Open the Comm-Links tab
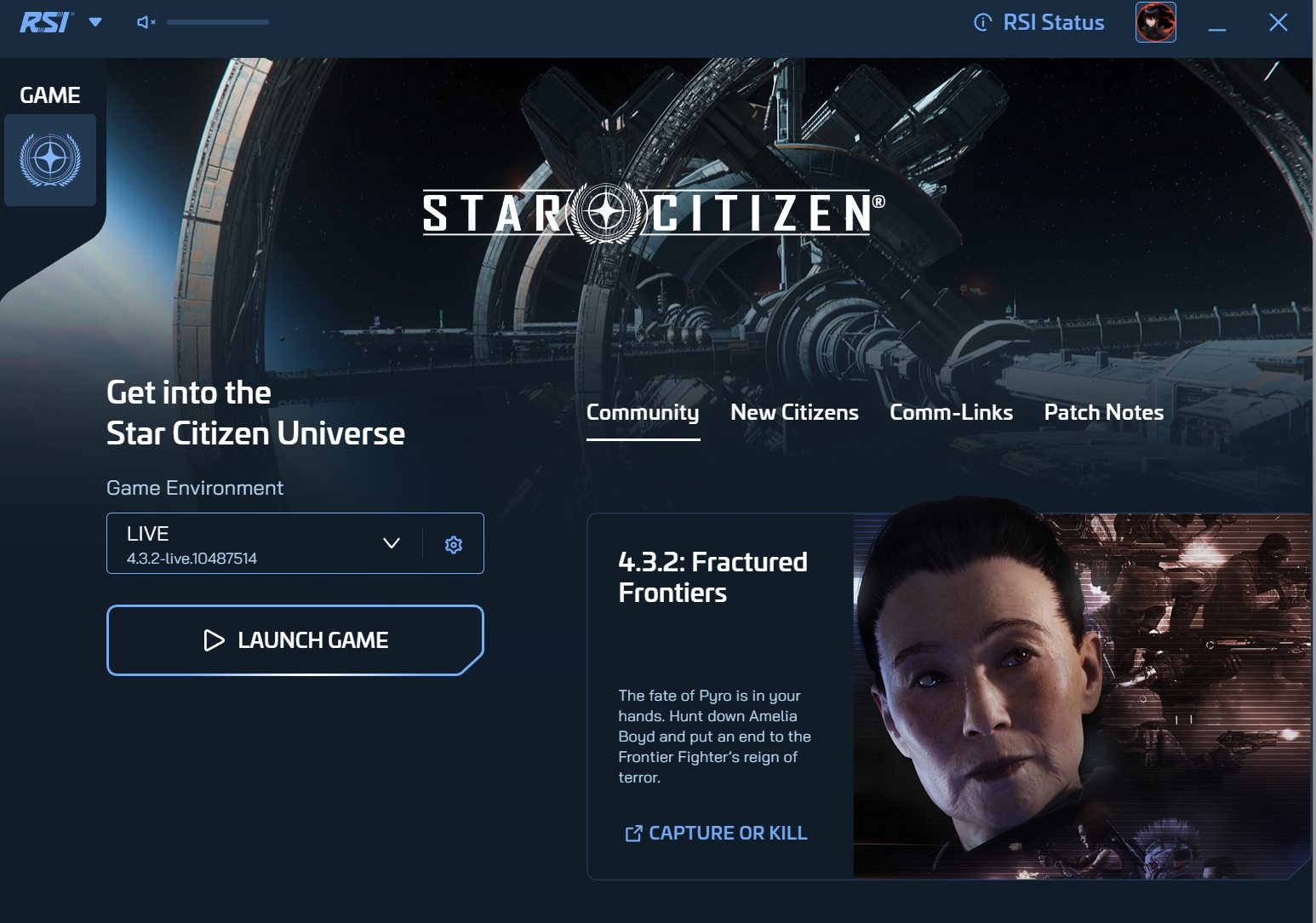 pos(951,413)
